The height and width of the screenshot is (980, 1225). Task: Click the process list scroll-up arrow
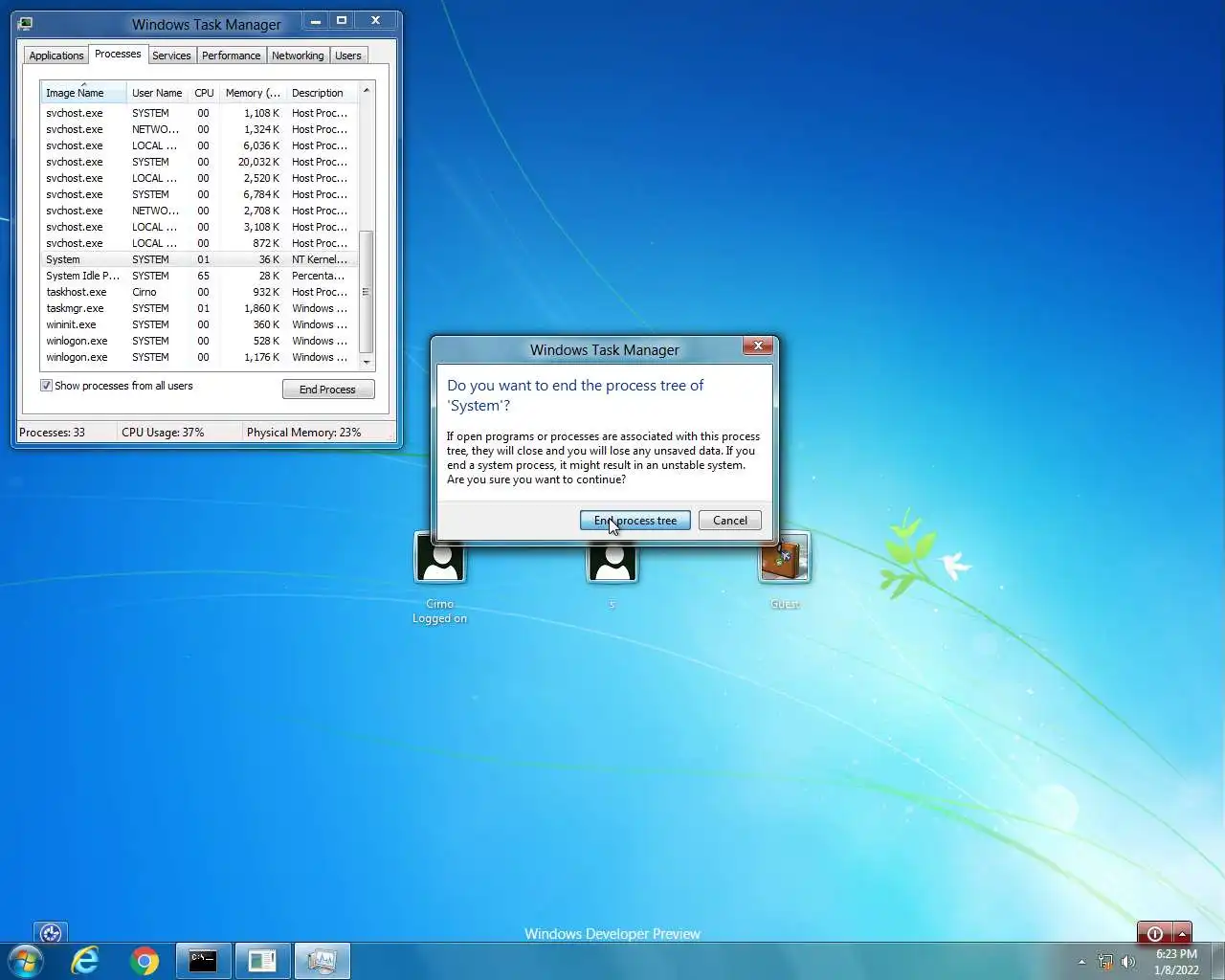point(366,91)
